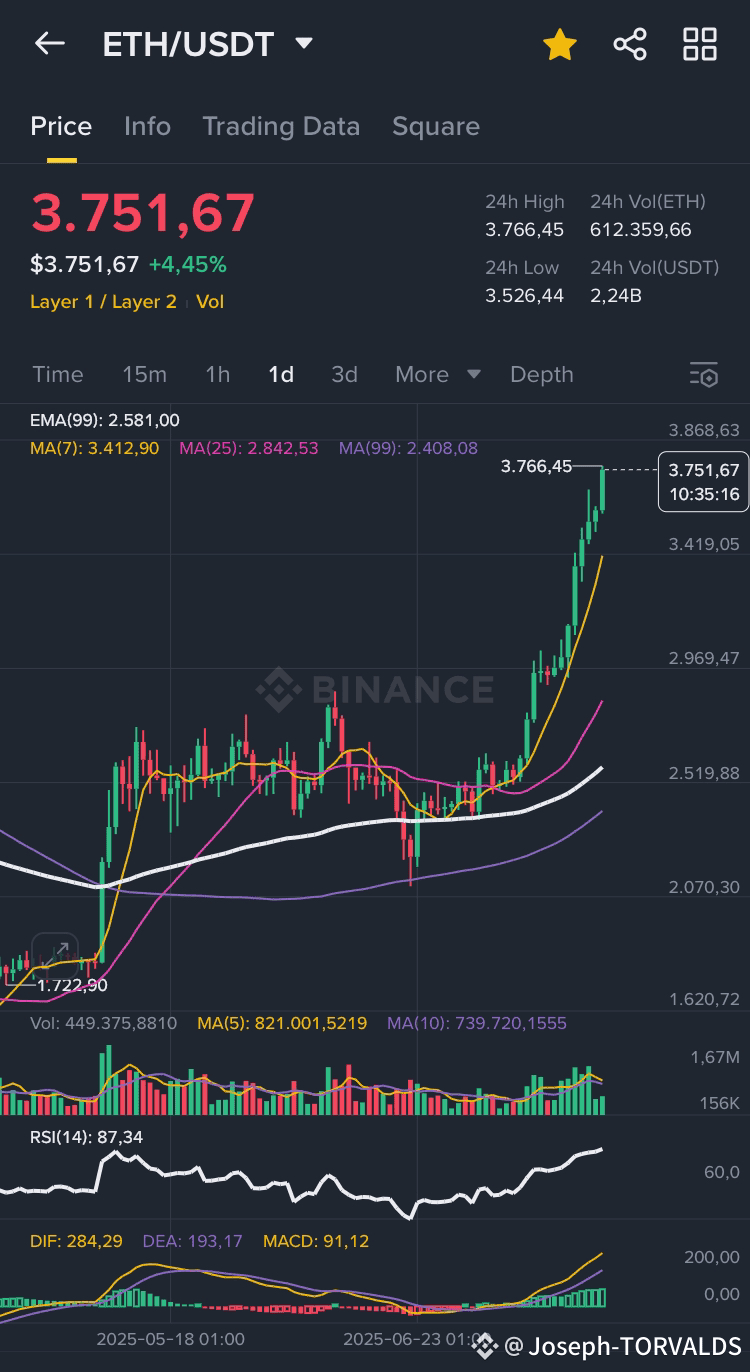Viewport: 750px width, 1372px height.
Task: Open the grid layout icon
Action: [x=700, y=44]
